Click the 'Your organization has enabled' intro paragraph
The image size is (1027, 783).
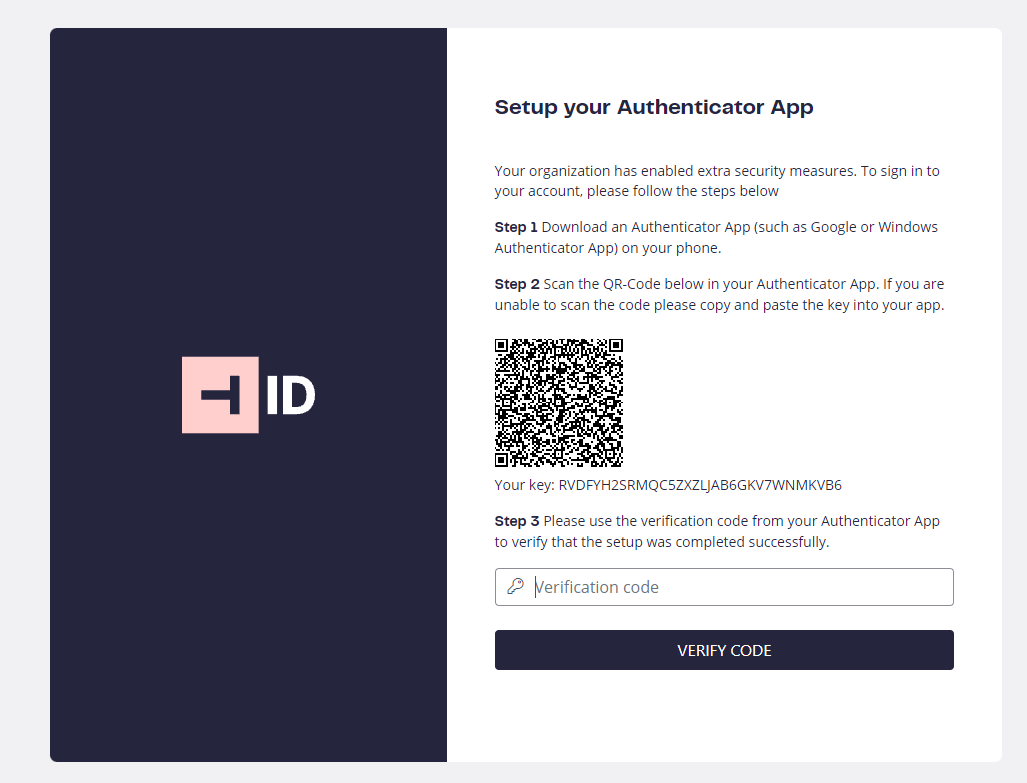pos(717,181)
